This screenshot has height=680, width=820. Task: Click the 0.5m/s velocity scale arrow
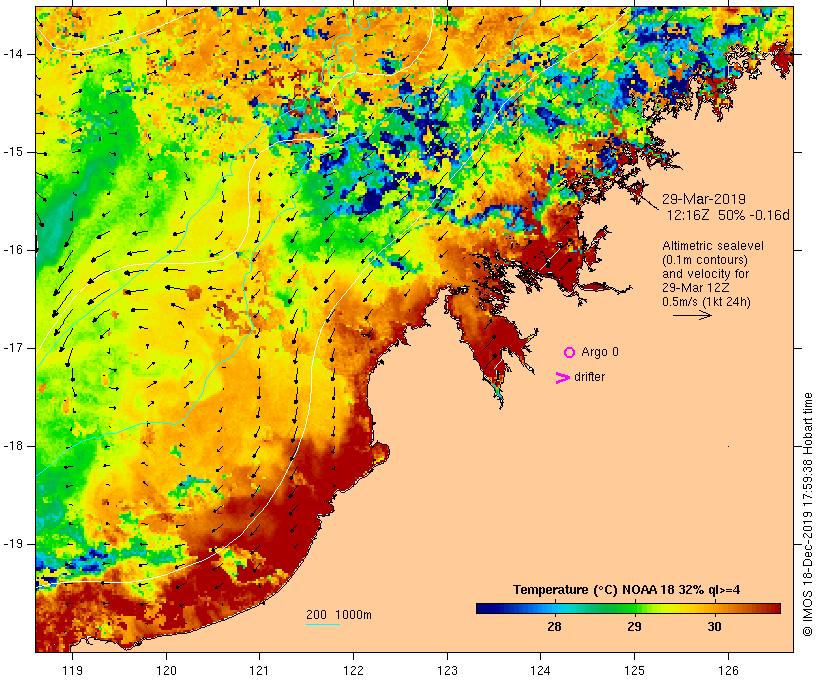692,315
